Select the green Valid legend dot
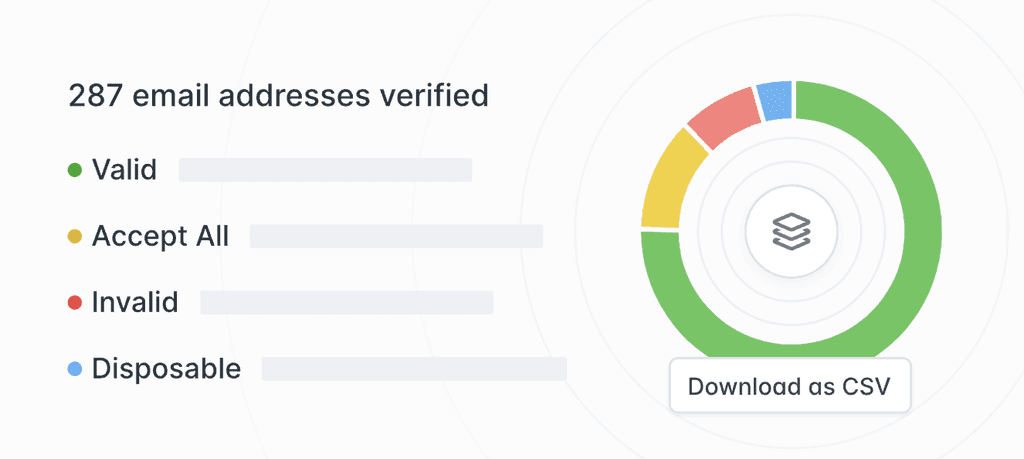The height and width of the screenshot is (459, 1024). pos(75,170)
